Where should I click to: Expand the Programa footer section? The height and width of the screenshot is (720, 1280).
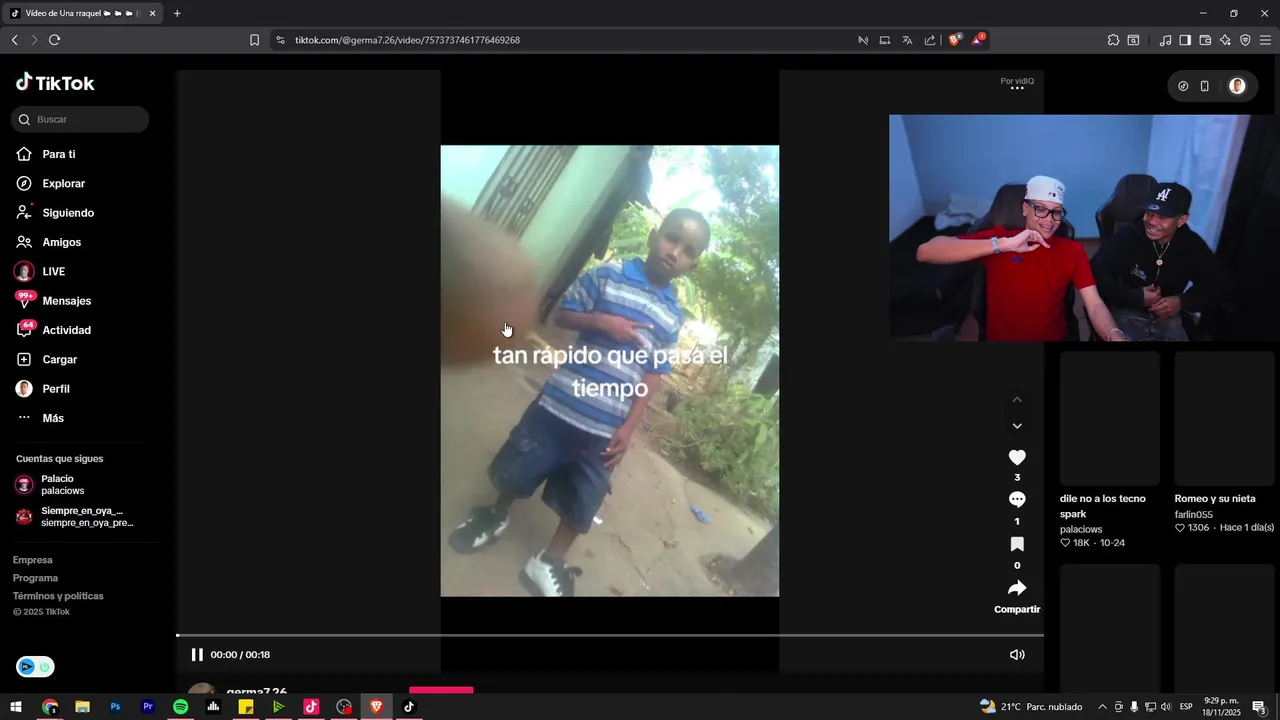point(36,578)
